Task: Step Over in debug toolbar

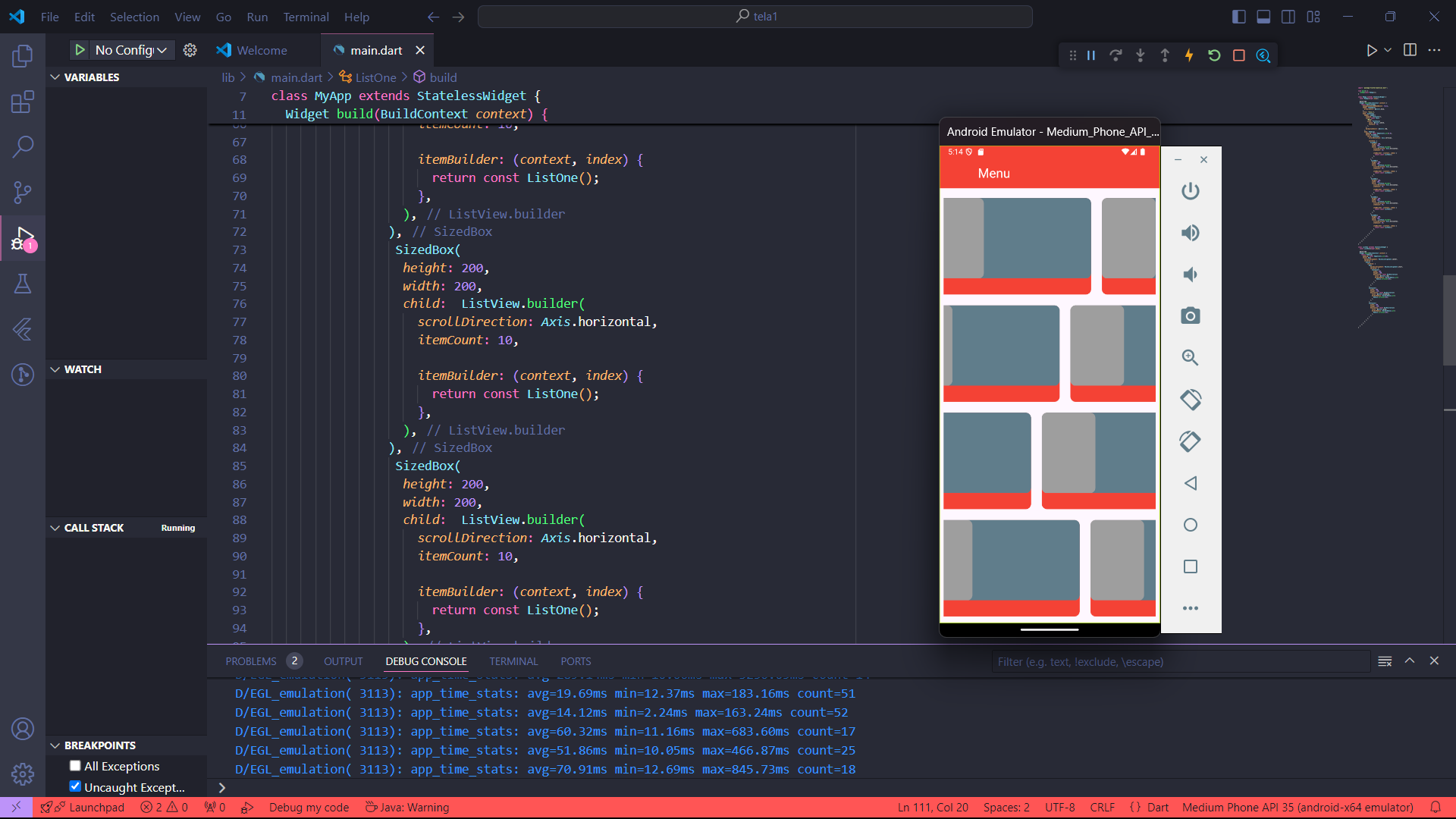Action: [1116, 55]
